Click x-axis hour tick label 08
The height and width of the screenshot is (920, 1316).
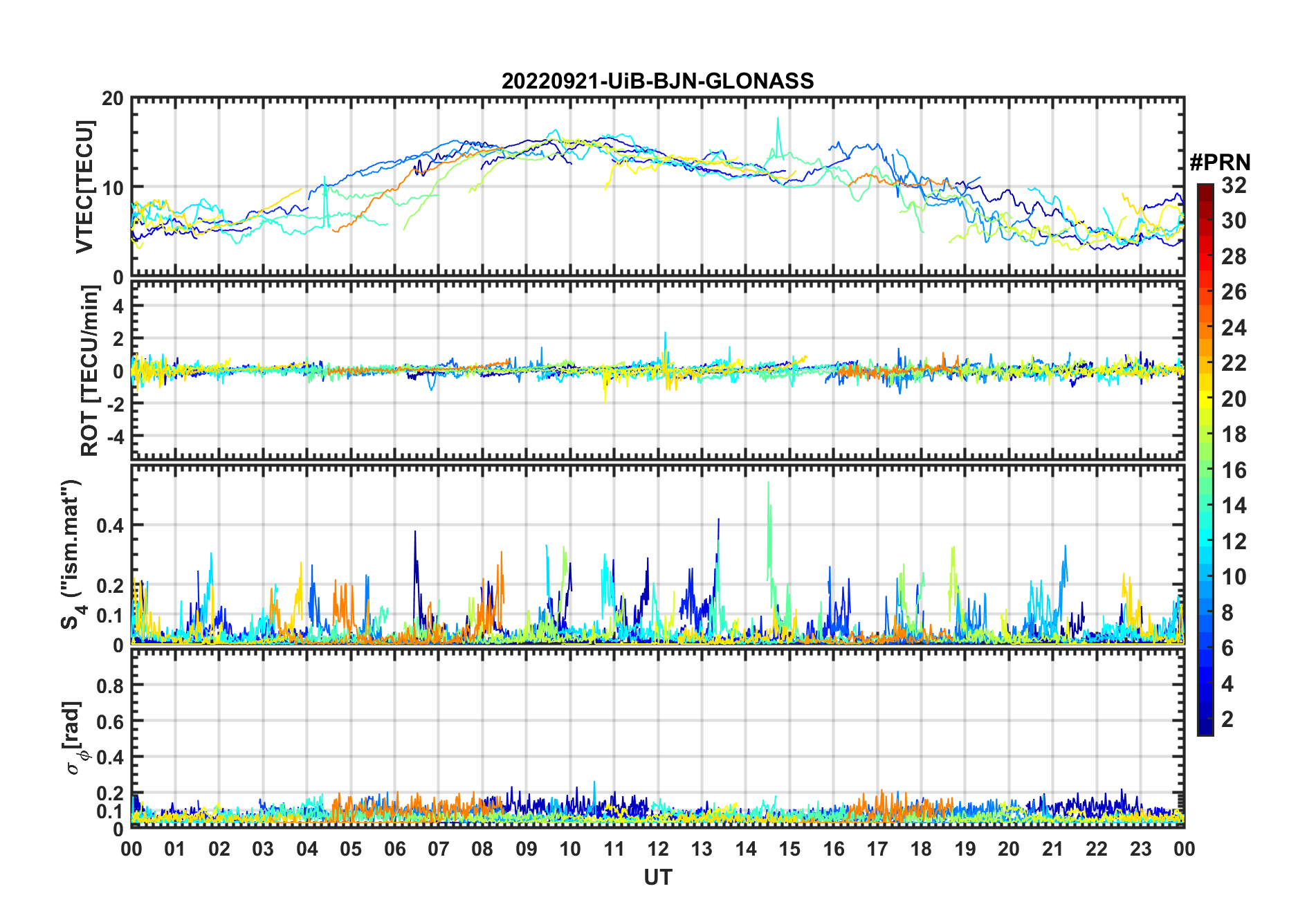(x=482, y=849)
